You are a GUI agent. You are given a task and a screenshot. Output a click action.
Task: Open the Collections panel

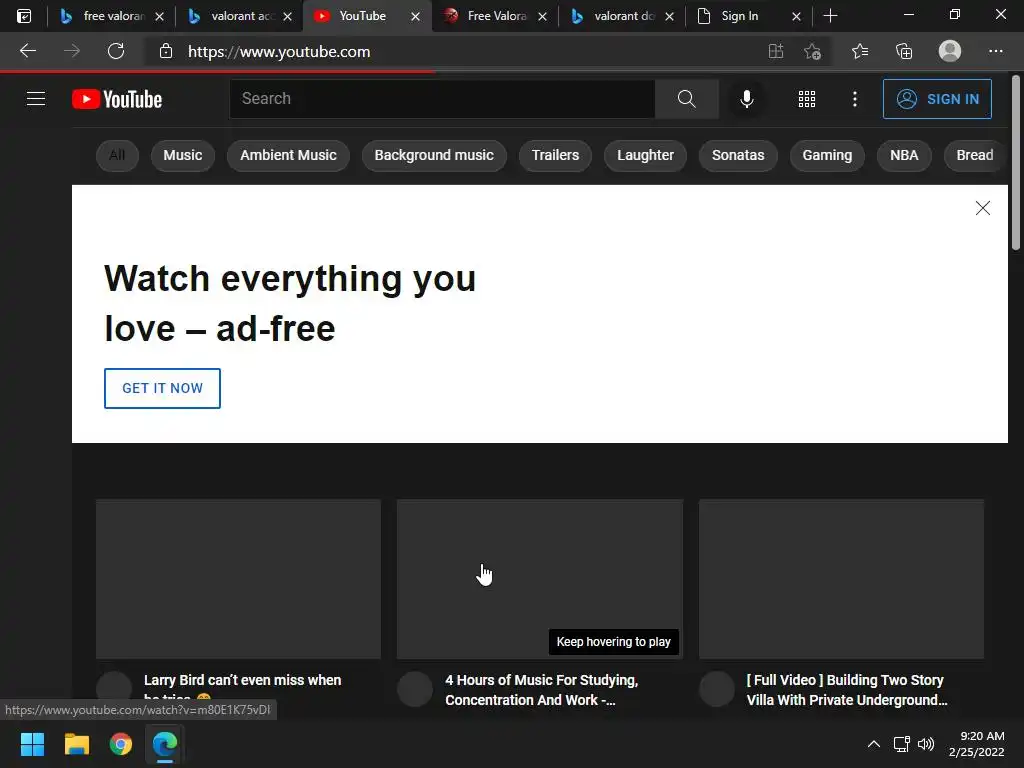point(904,51)
